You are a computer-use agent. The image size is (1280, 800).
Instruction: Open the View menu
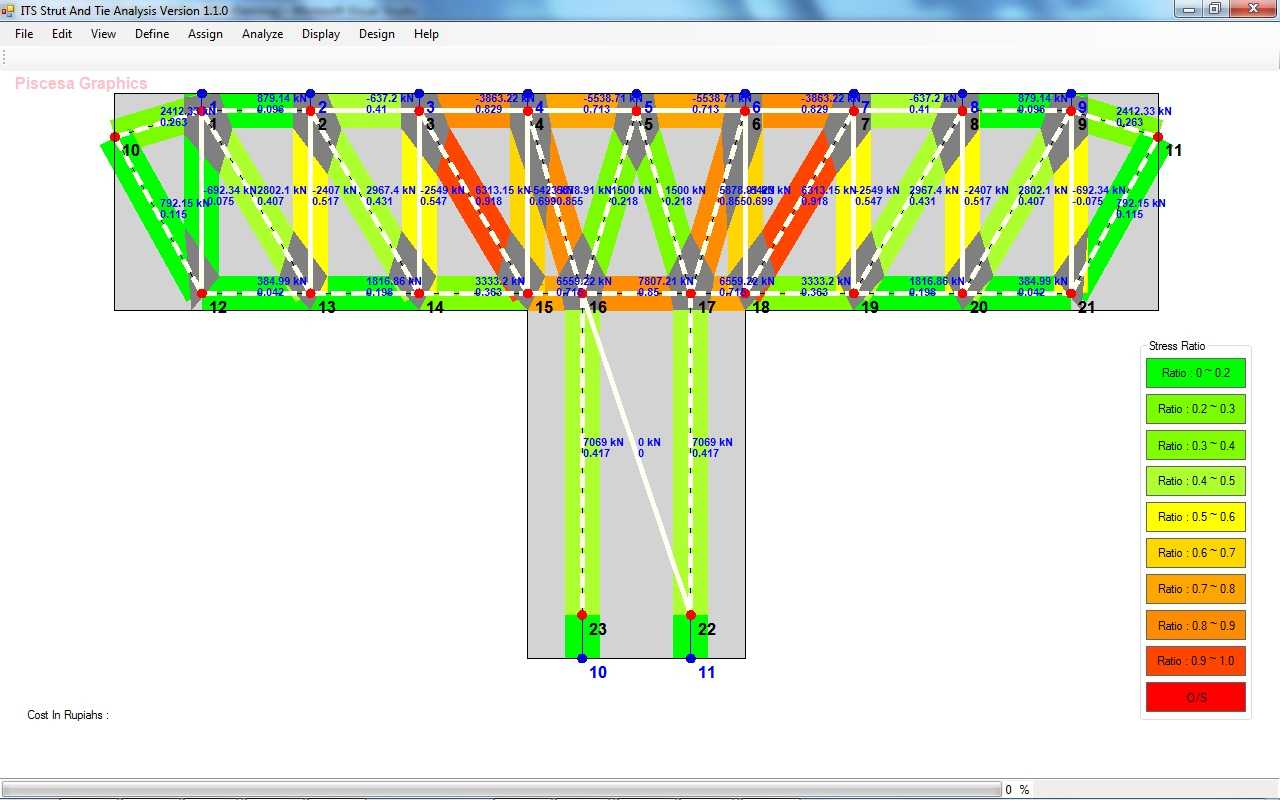click(x=103, y=34)
